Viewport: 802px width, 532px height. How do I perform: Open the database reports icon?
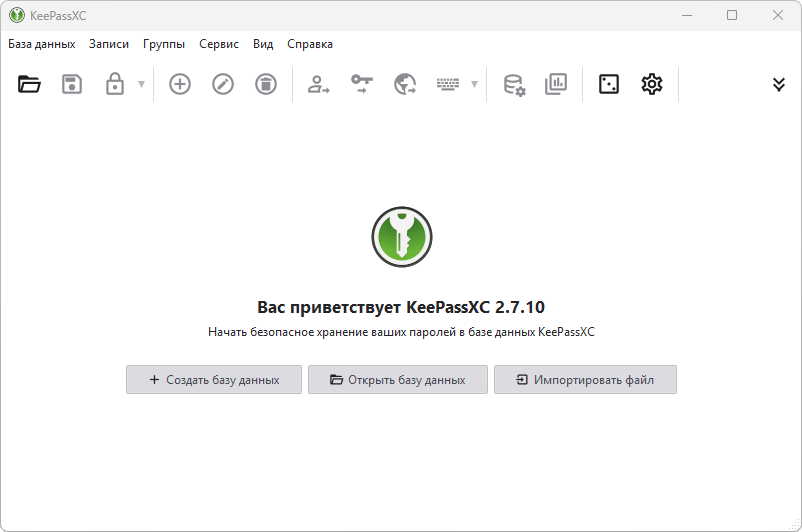pos(556,84)
